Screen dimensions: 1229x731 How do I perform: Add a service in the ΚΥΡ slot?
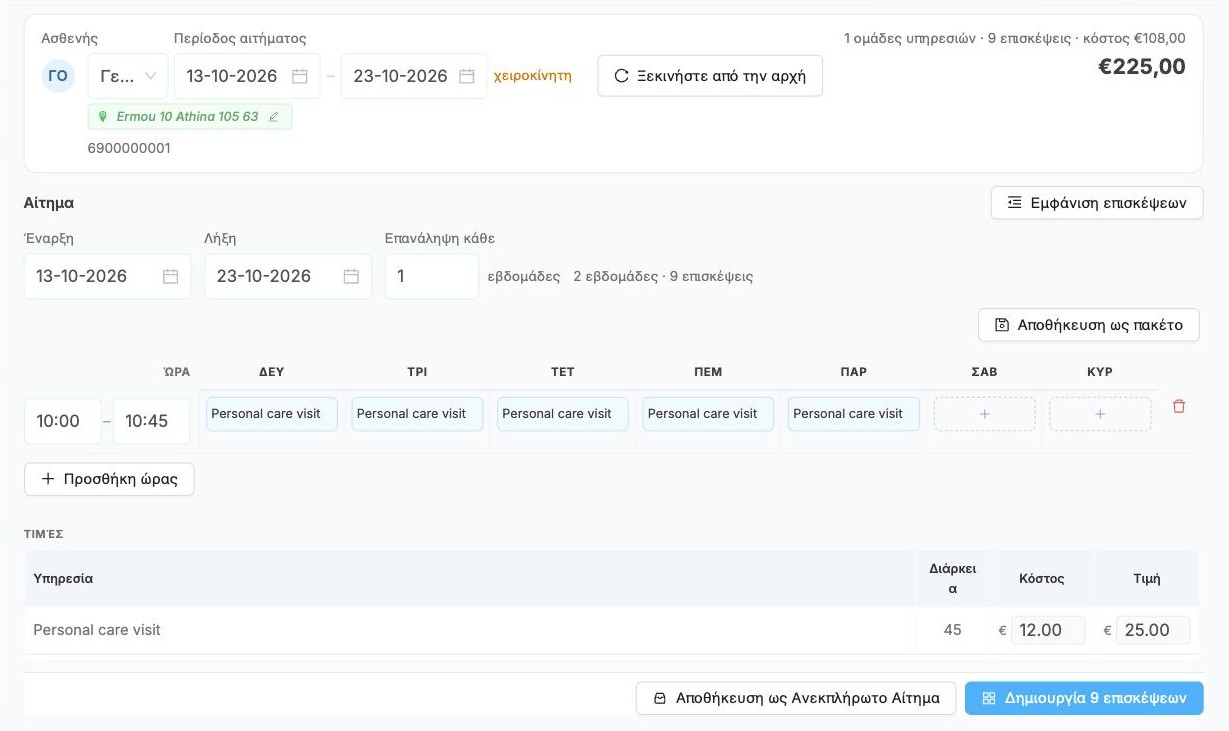coord(1100,414)
